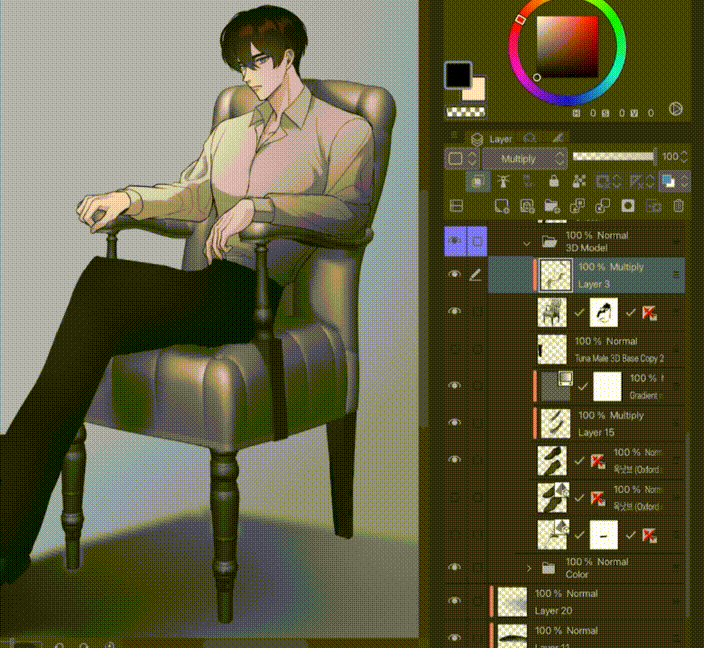Viewport: 704px width, 648px height.
Task: Click Layer 3 thumbnail
Action: 555,275
